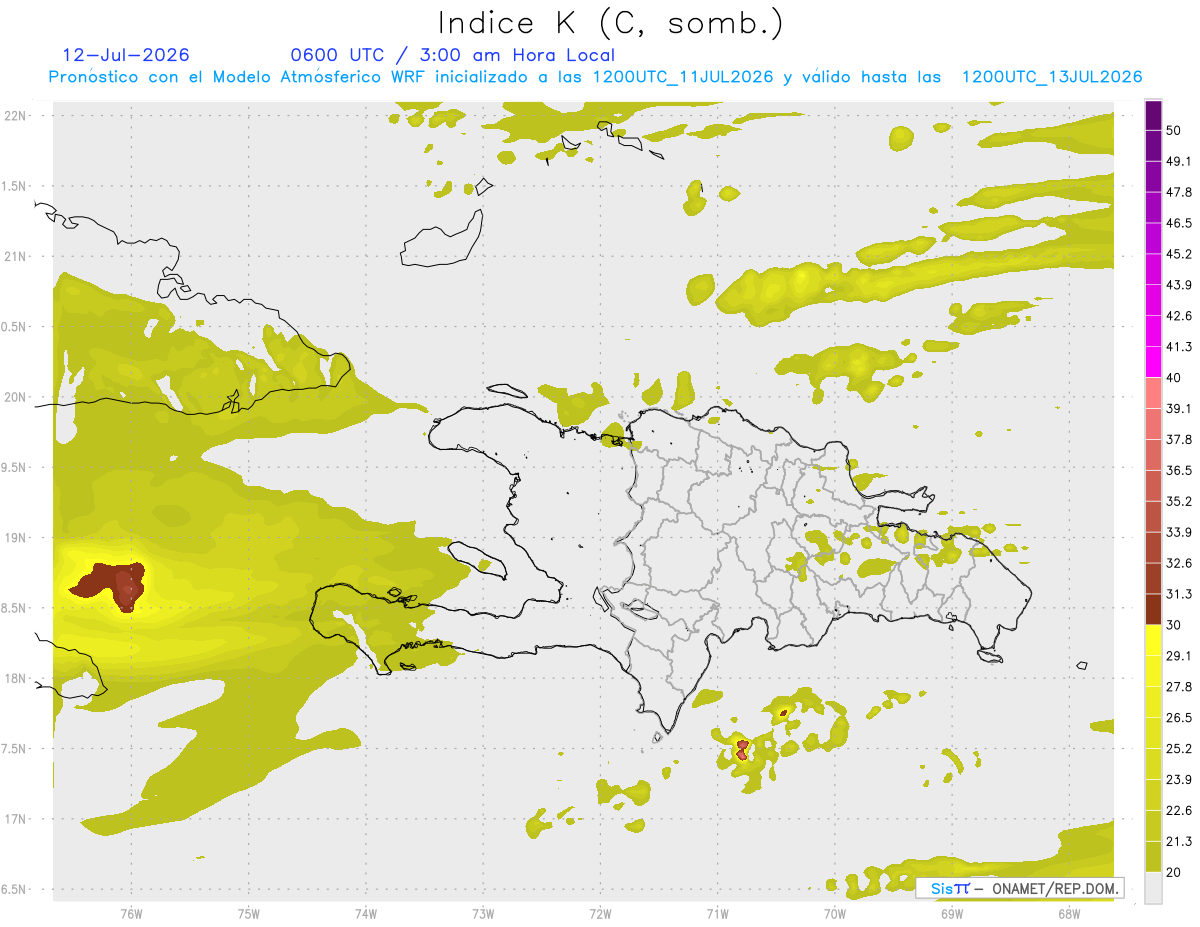Click the "21N" latitude axis label

[x=15, y=256]
